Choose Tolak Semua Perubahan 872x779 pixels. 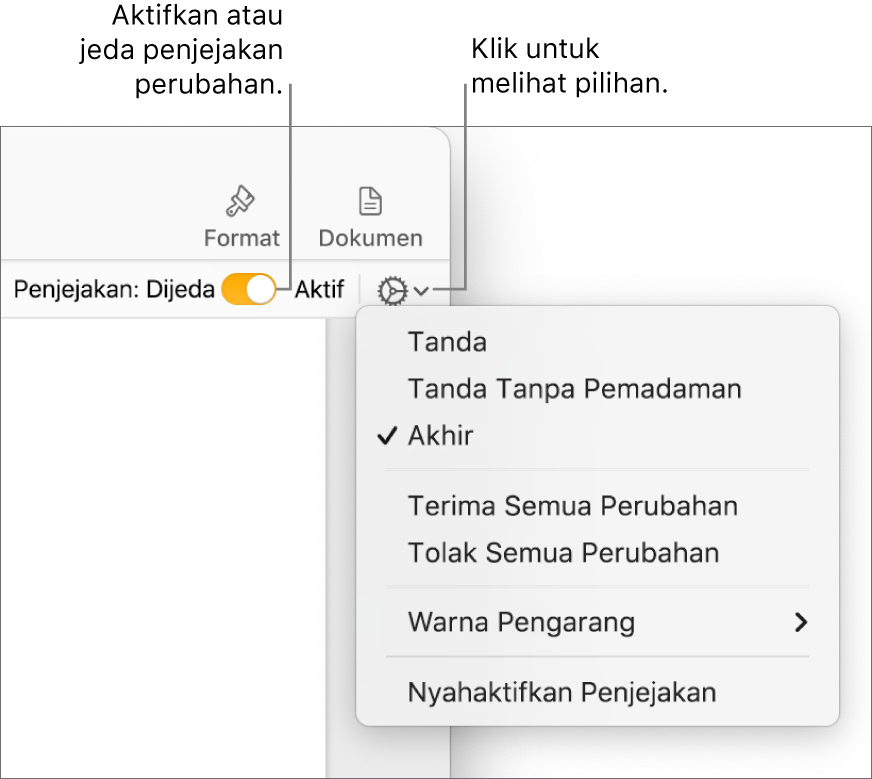597,553
